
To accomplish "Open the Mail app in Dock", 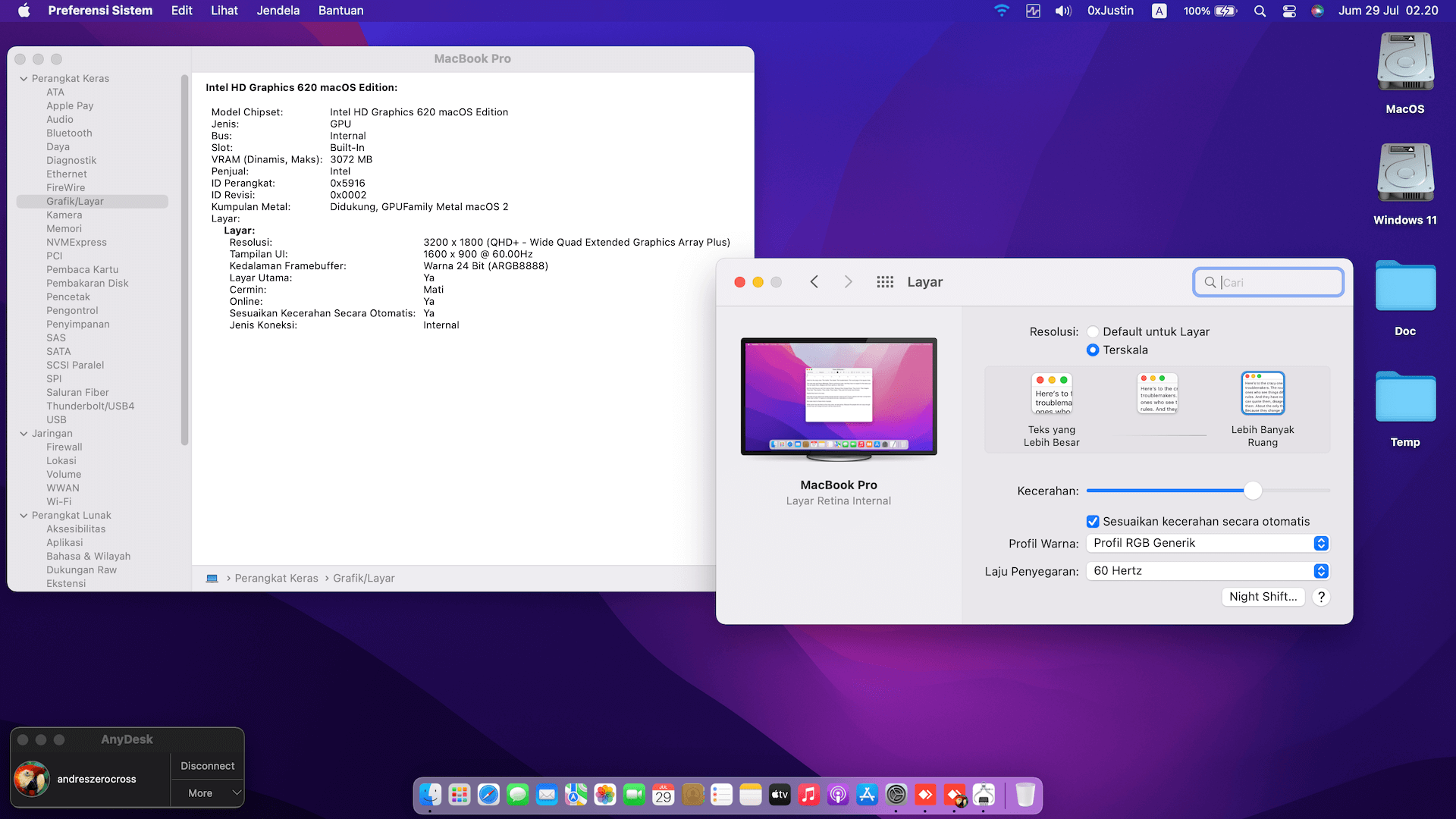I will tap(547, 795).
